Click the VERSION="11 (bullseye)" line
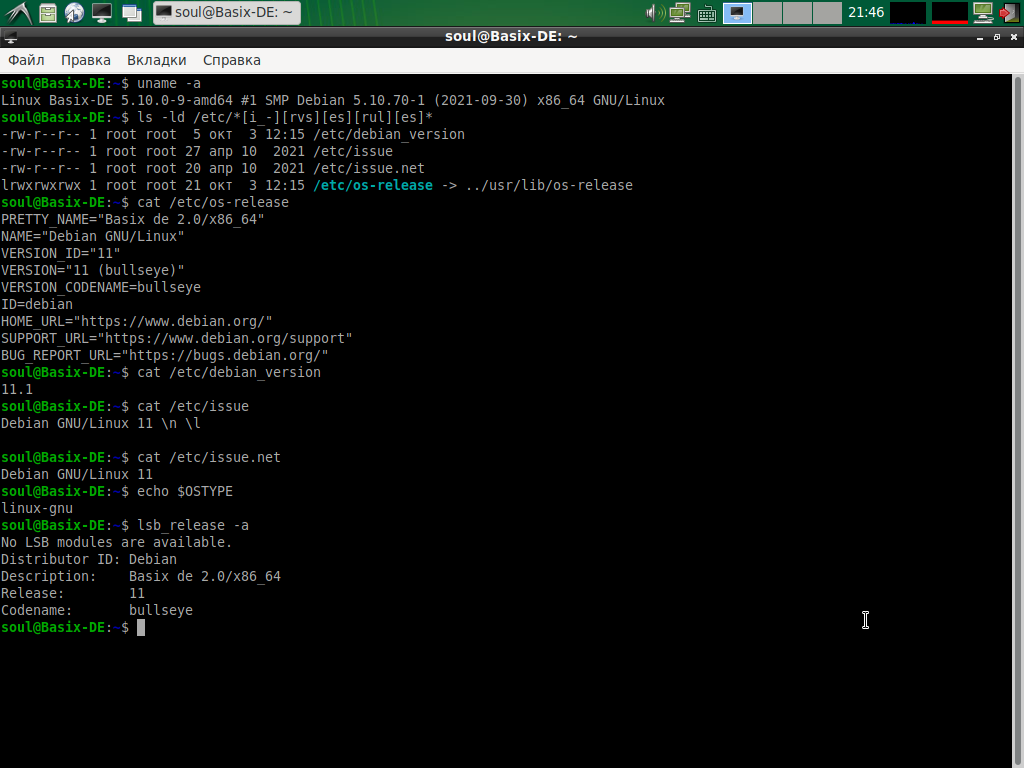 [93, 270]
